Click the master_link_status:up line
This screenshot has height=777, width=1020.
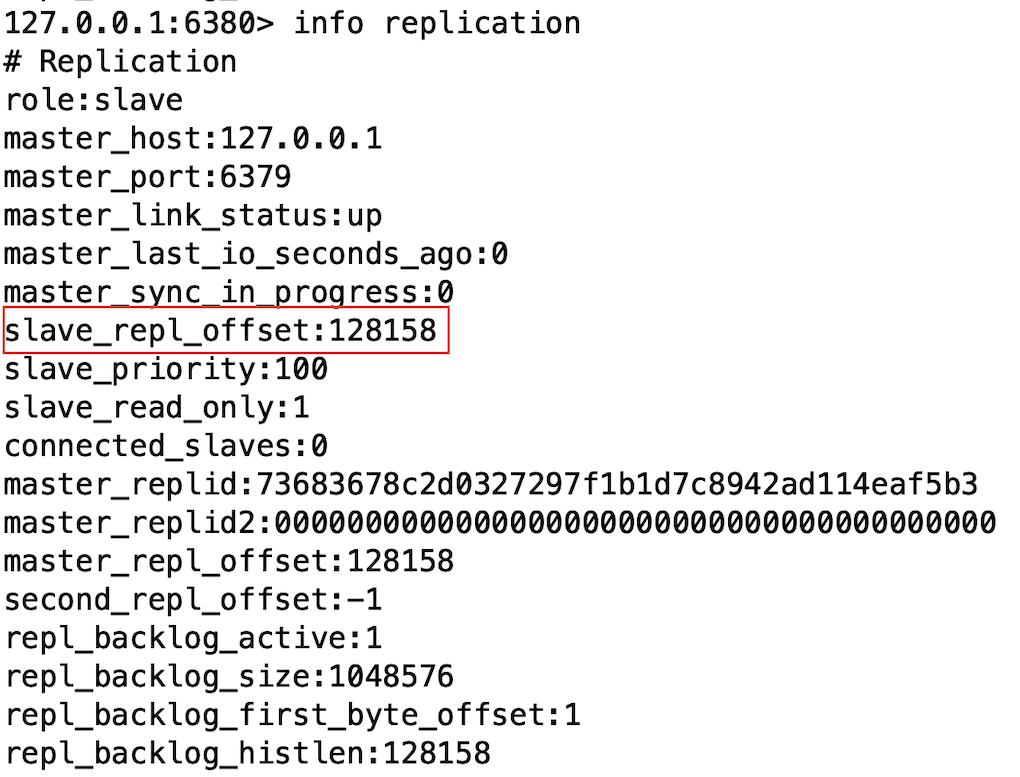click(193, 216)
